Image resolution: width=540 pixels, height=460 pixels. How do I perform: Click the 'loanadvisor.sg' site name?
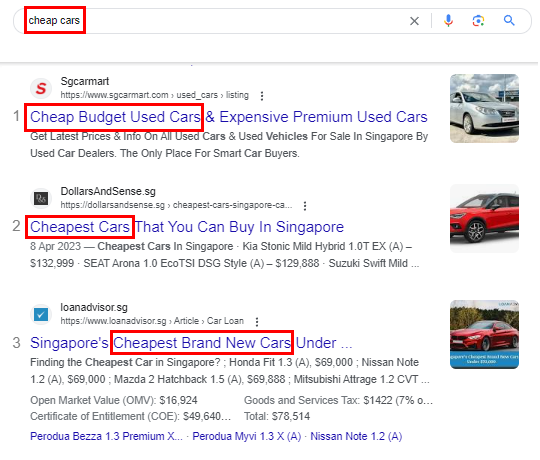click(94, 307)
